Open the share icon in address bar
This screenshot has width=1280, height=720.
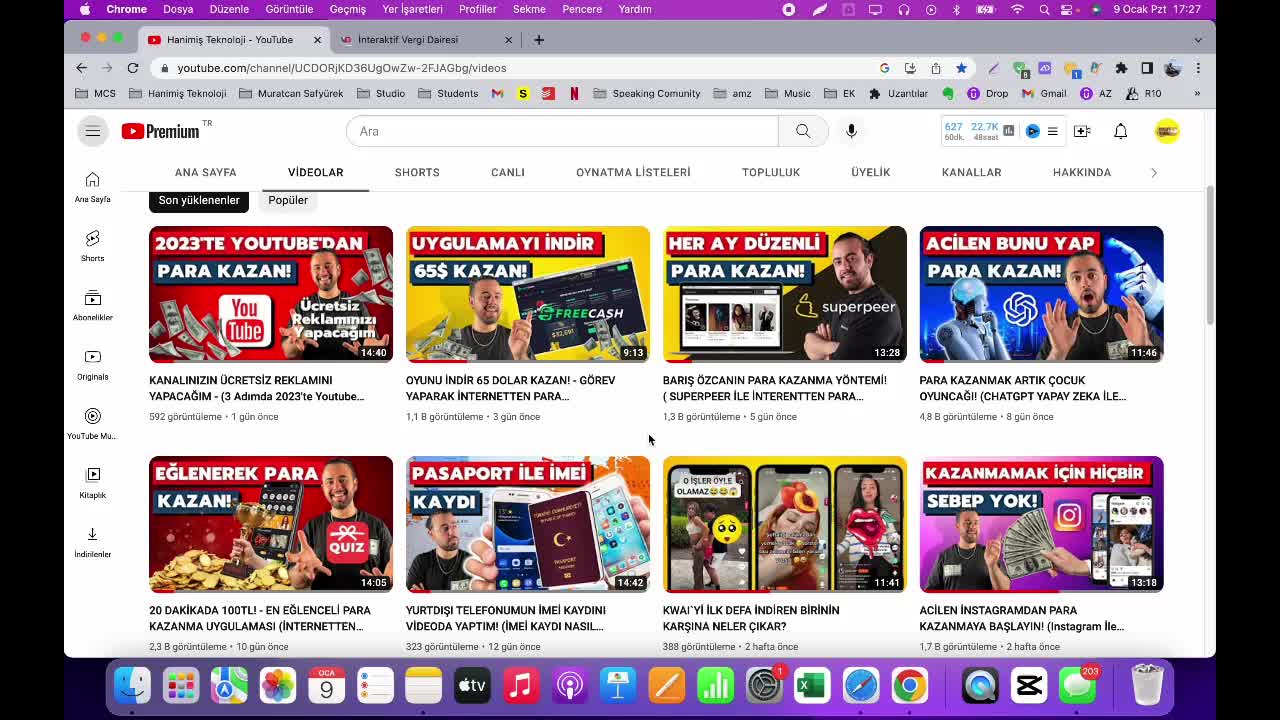click(935, 68)
